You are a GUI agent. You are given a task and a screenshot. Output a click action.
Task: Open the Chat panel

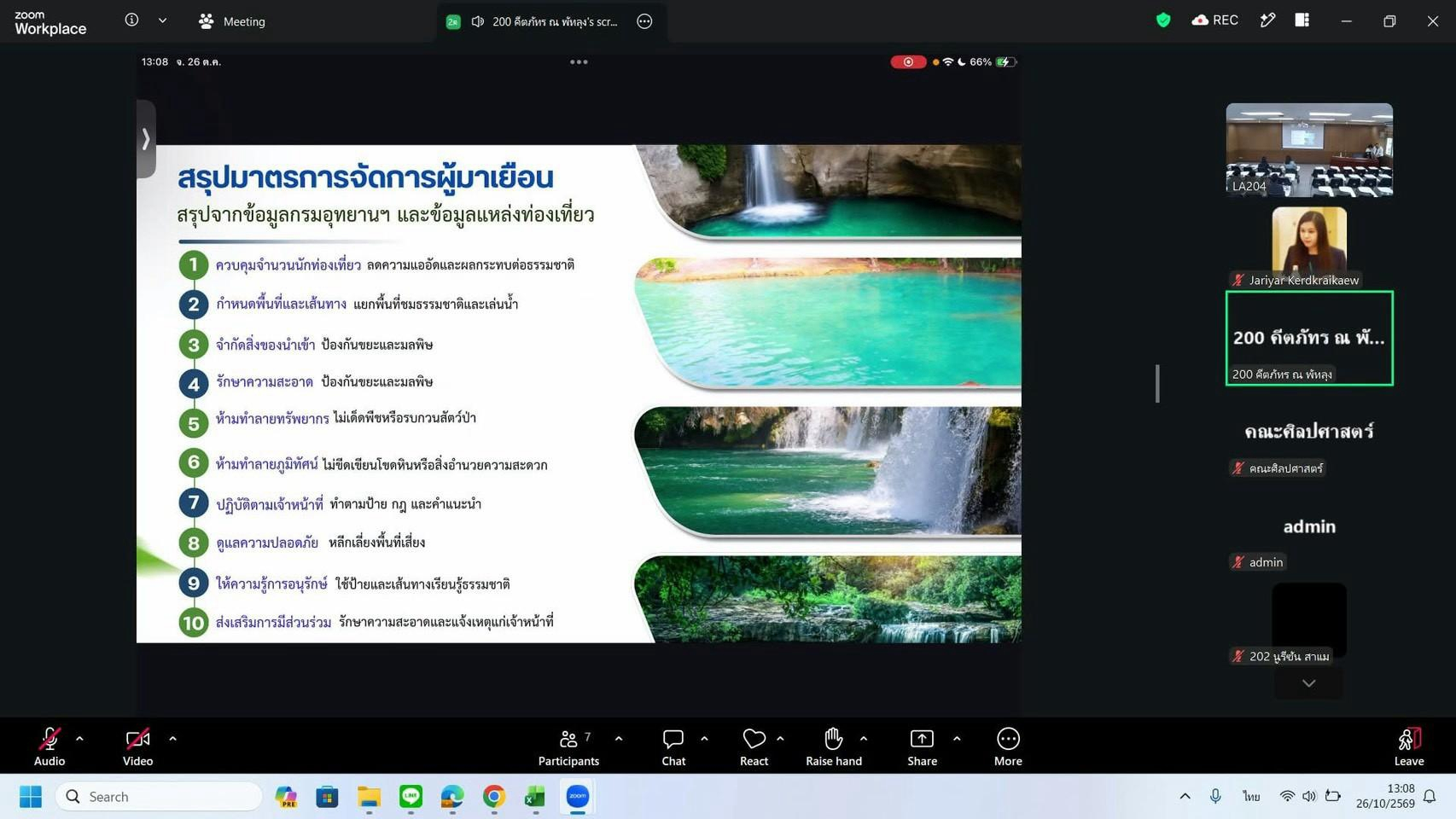[x=673, y=747]
